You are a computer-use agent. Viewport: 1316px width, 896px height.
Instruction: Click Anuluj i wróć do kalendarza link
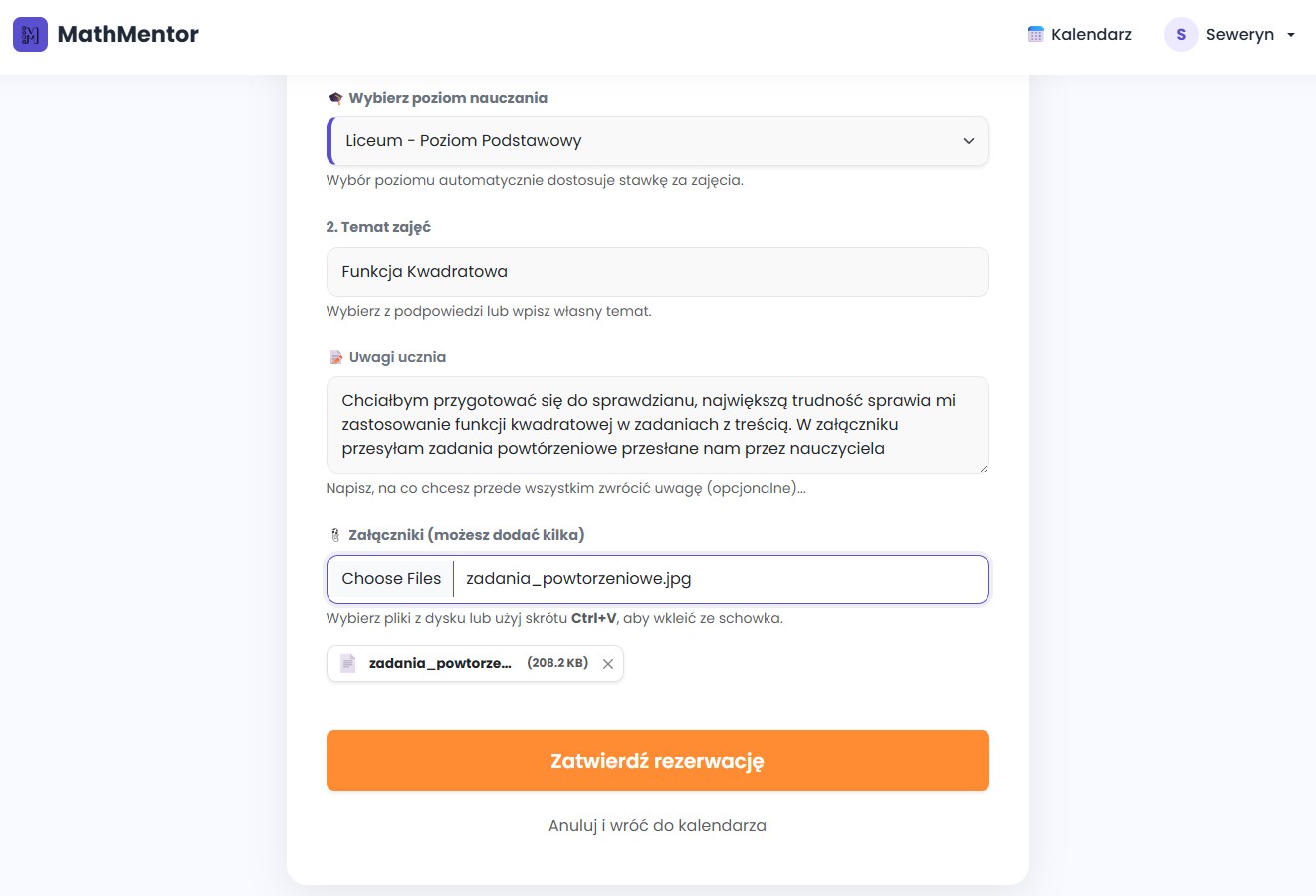(657, 825)
